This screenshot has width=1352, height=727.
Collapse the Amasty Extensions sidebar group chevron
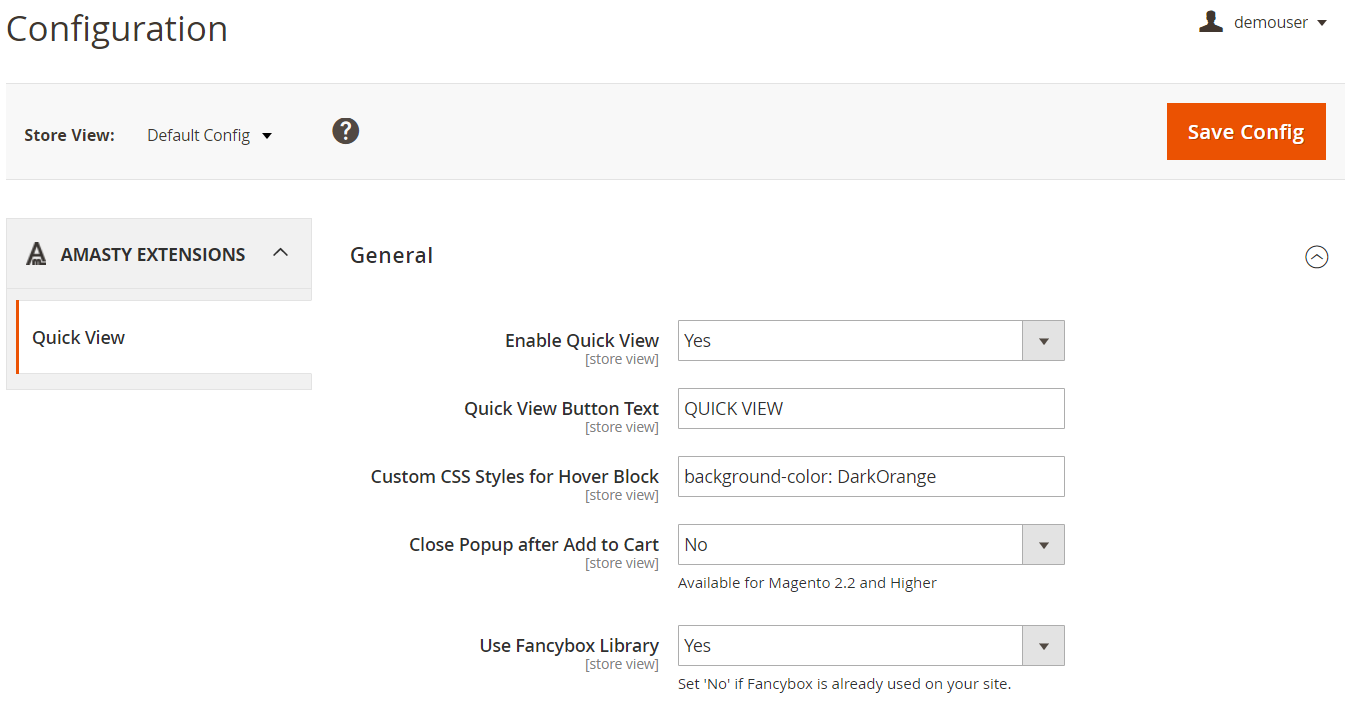pyautogui.click(x=281, y=253)
